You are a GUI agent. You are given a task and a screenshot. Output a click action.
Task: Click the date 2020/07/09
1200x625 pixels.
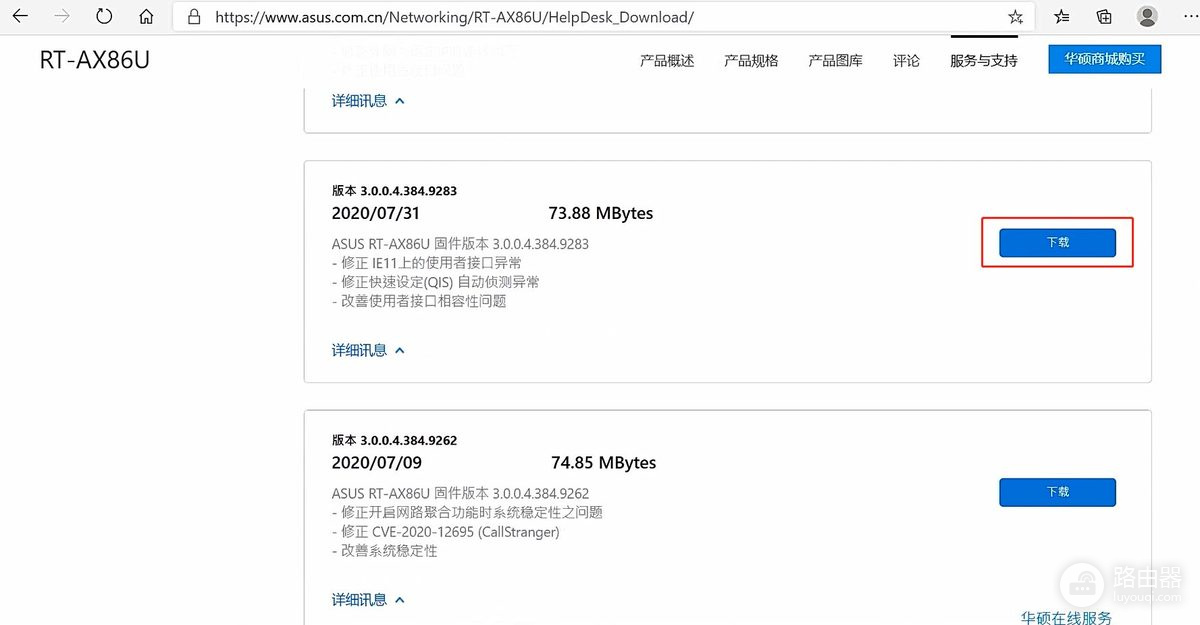[376, 463]
